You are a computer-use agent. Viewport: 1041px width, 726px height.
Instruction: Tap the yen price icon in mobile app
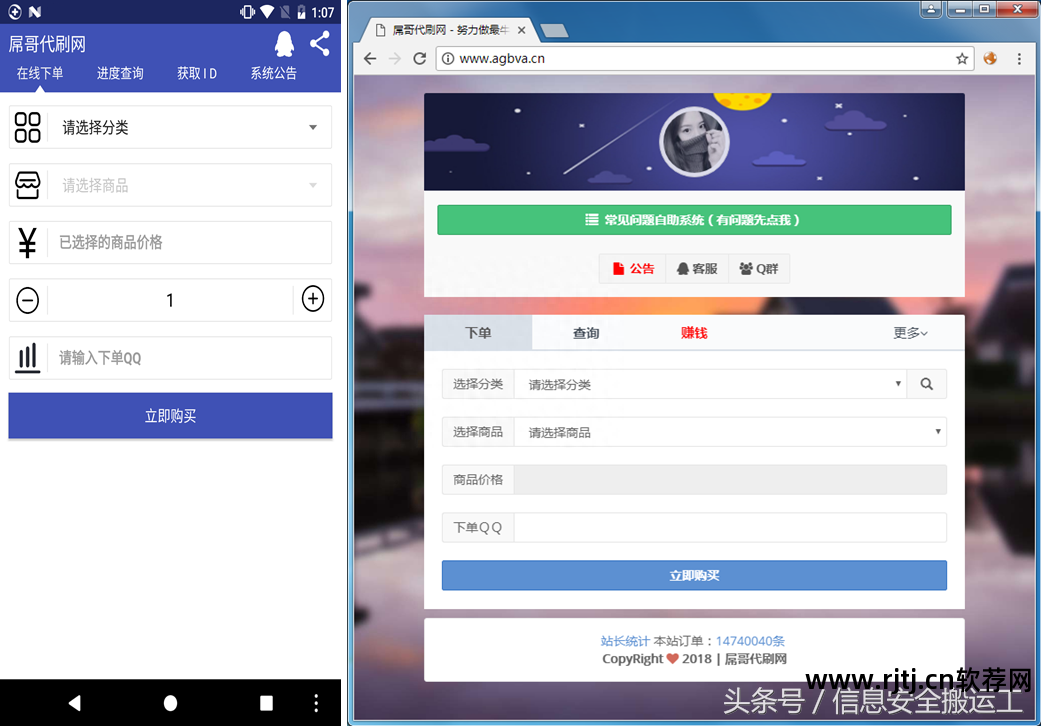[x=27, y=242]
